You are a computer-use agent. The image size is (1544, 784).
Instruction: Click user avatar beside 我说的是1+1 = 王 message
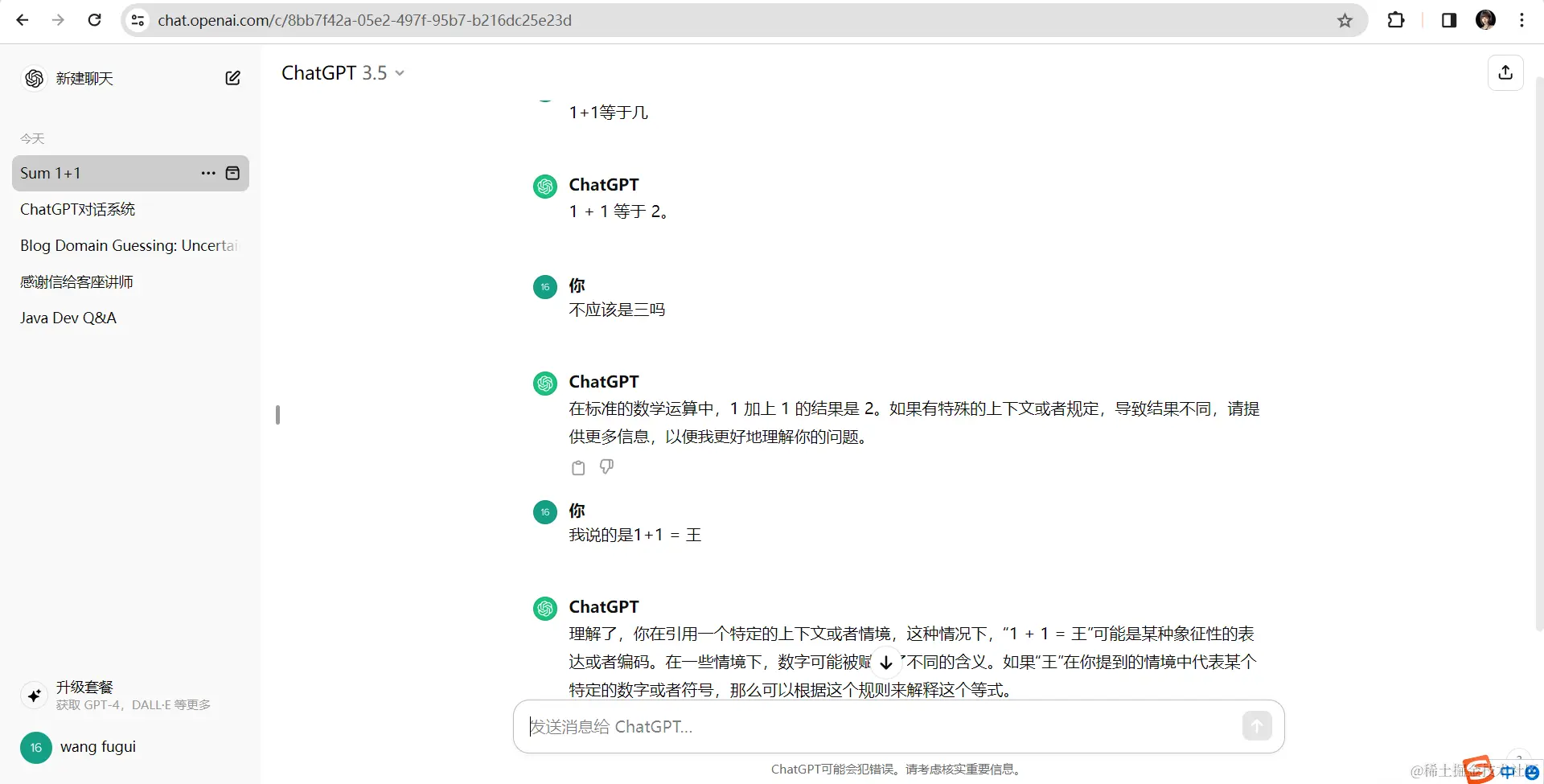545,512
